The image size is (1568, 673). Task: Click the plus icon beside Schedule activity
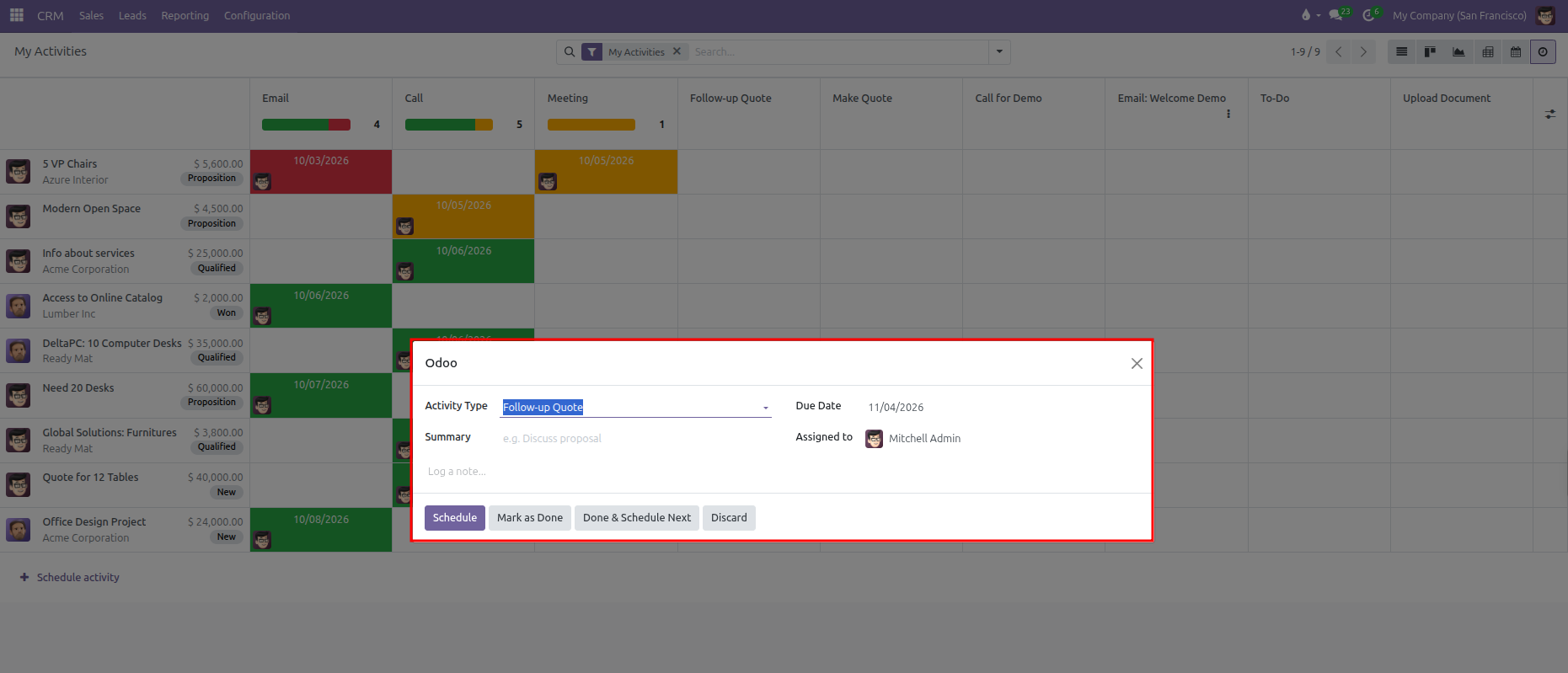tap(24, 577)
